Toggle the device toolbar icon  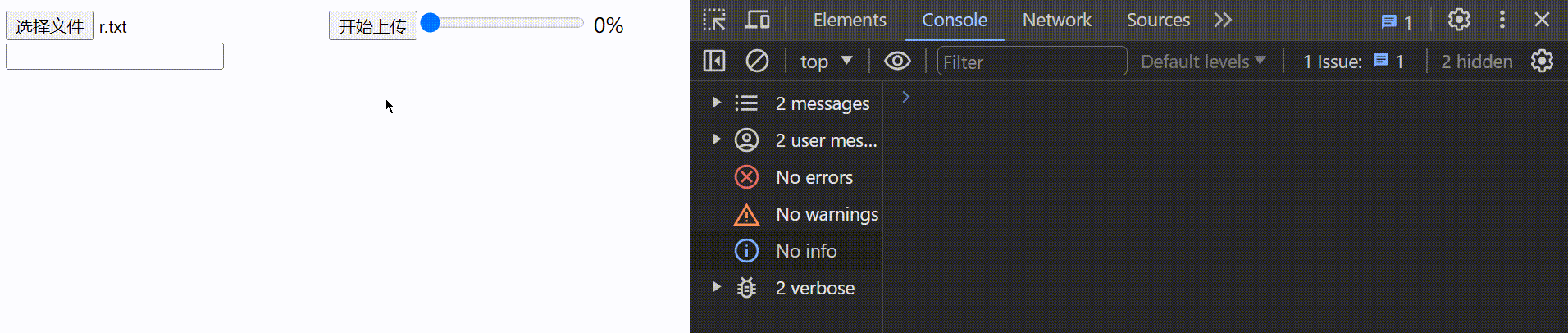point(757,20)
